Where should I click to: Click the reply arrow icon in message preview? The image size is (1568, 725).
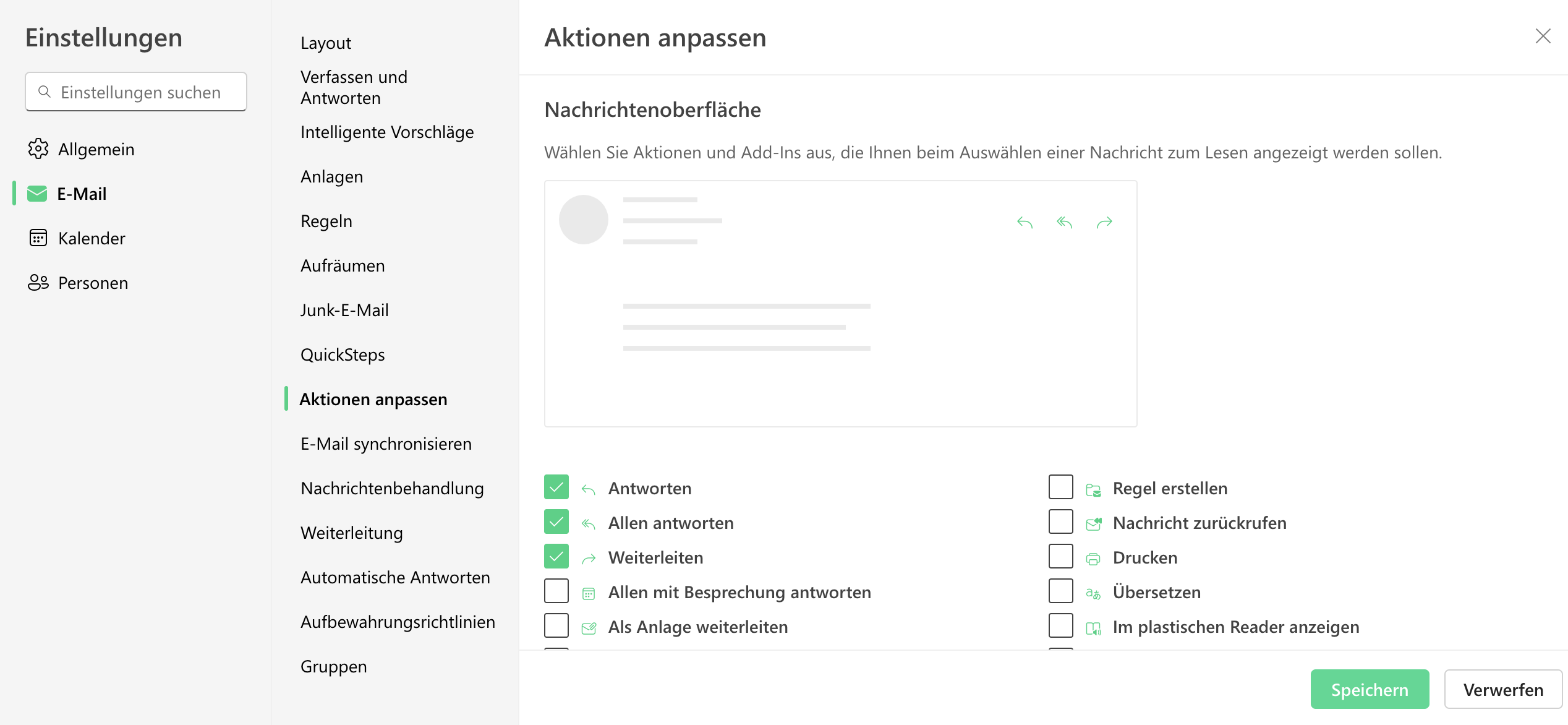pos(1025,222)
